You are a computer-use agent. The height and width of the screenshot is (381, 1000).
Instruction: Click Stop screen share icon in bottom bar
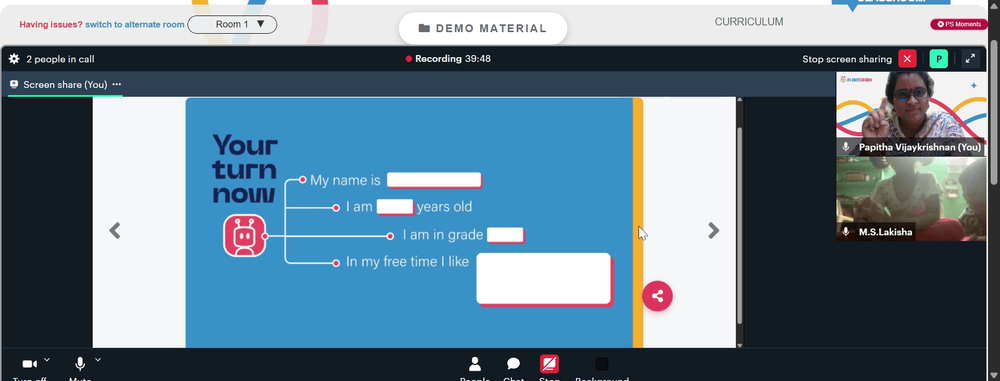click(x=549, y=364)
